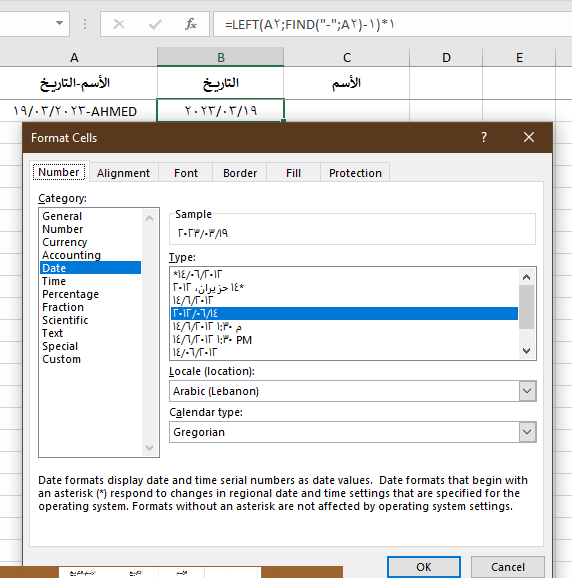This screenshot has width=572, height=578.
Task: Click the Insert Function fx icon
Action: (x=191, y=24)
